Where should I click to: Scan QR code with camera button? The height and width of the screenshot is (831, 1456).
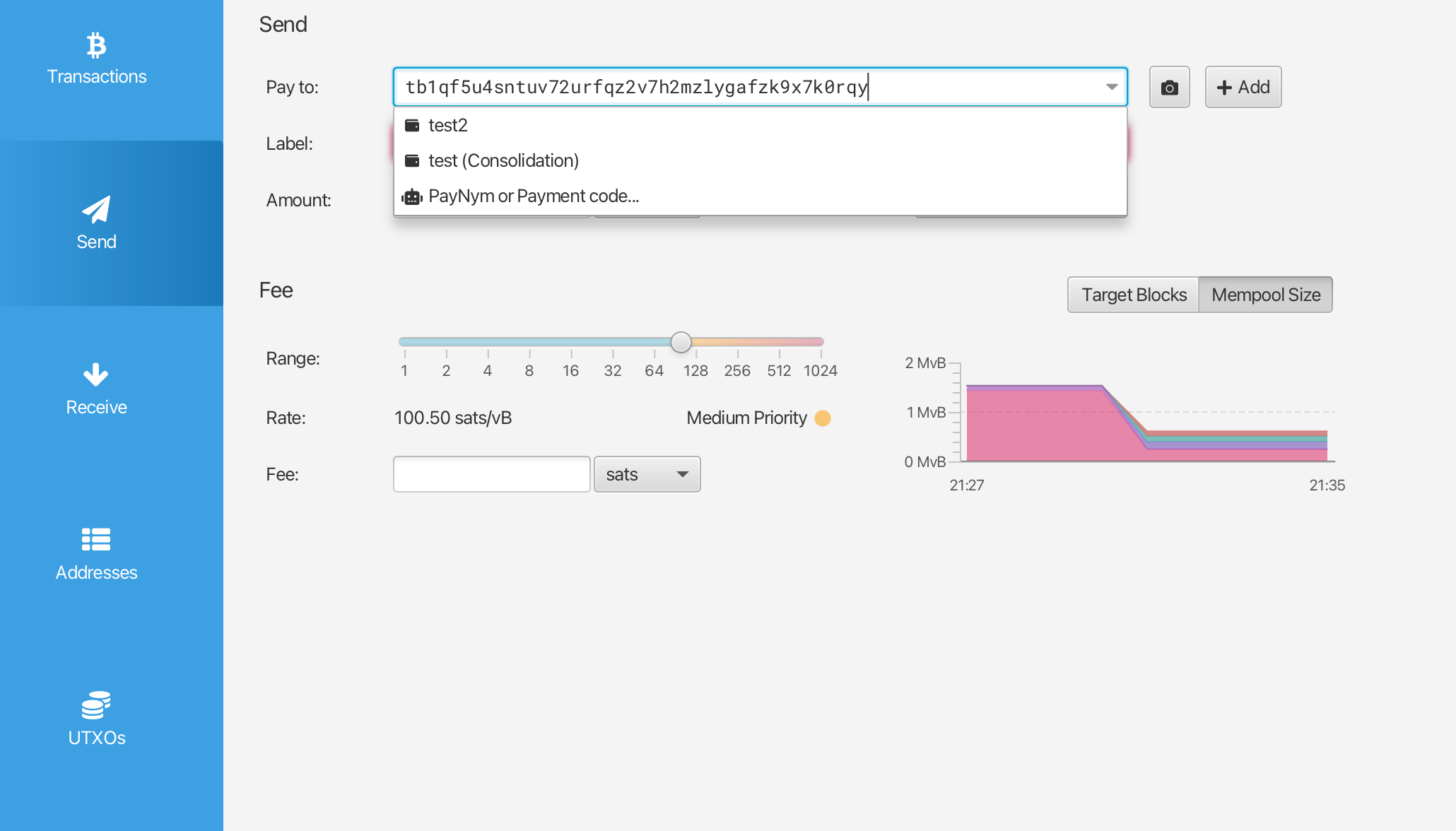pyautogui.click(x=1169, y=88)
